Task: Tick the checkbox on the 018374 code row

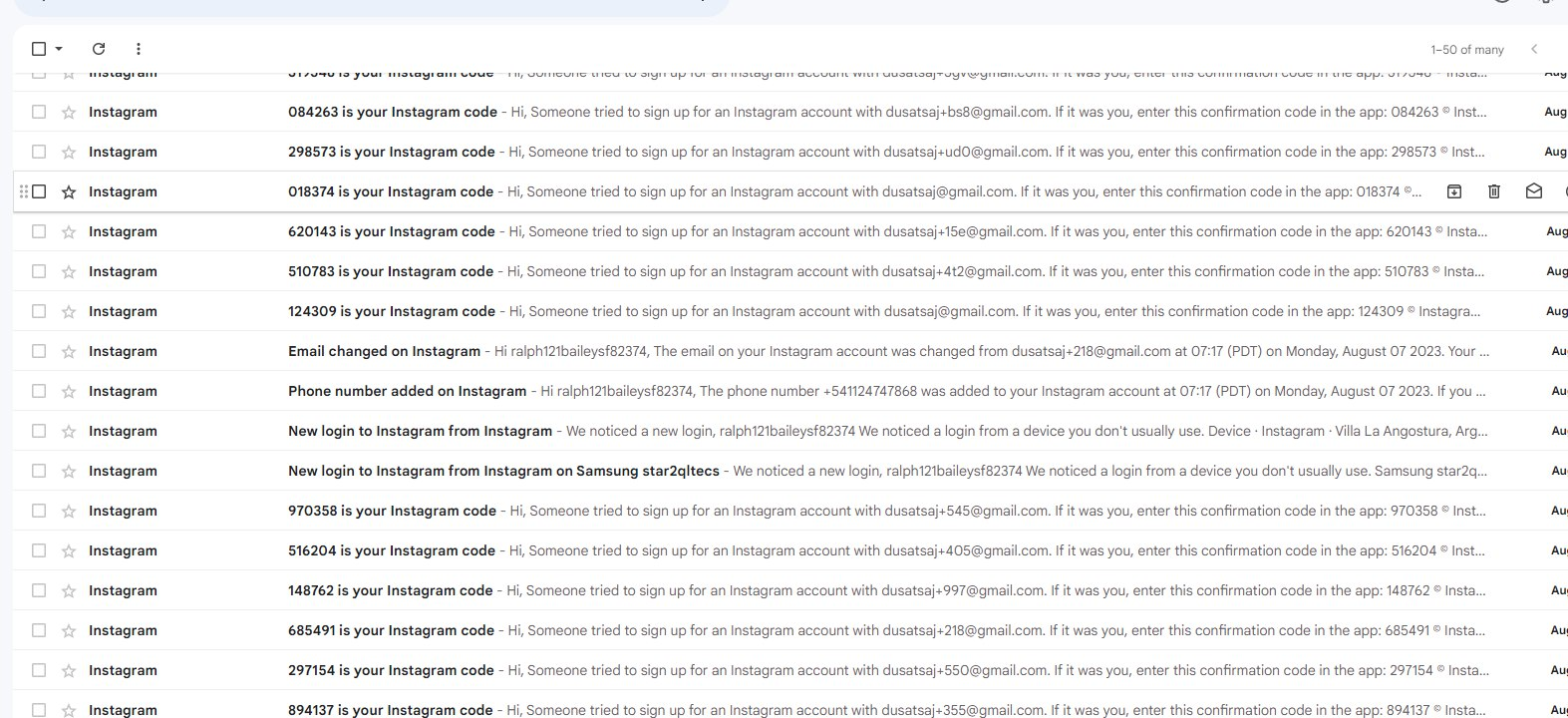Action: pos(39,191)
